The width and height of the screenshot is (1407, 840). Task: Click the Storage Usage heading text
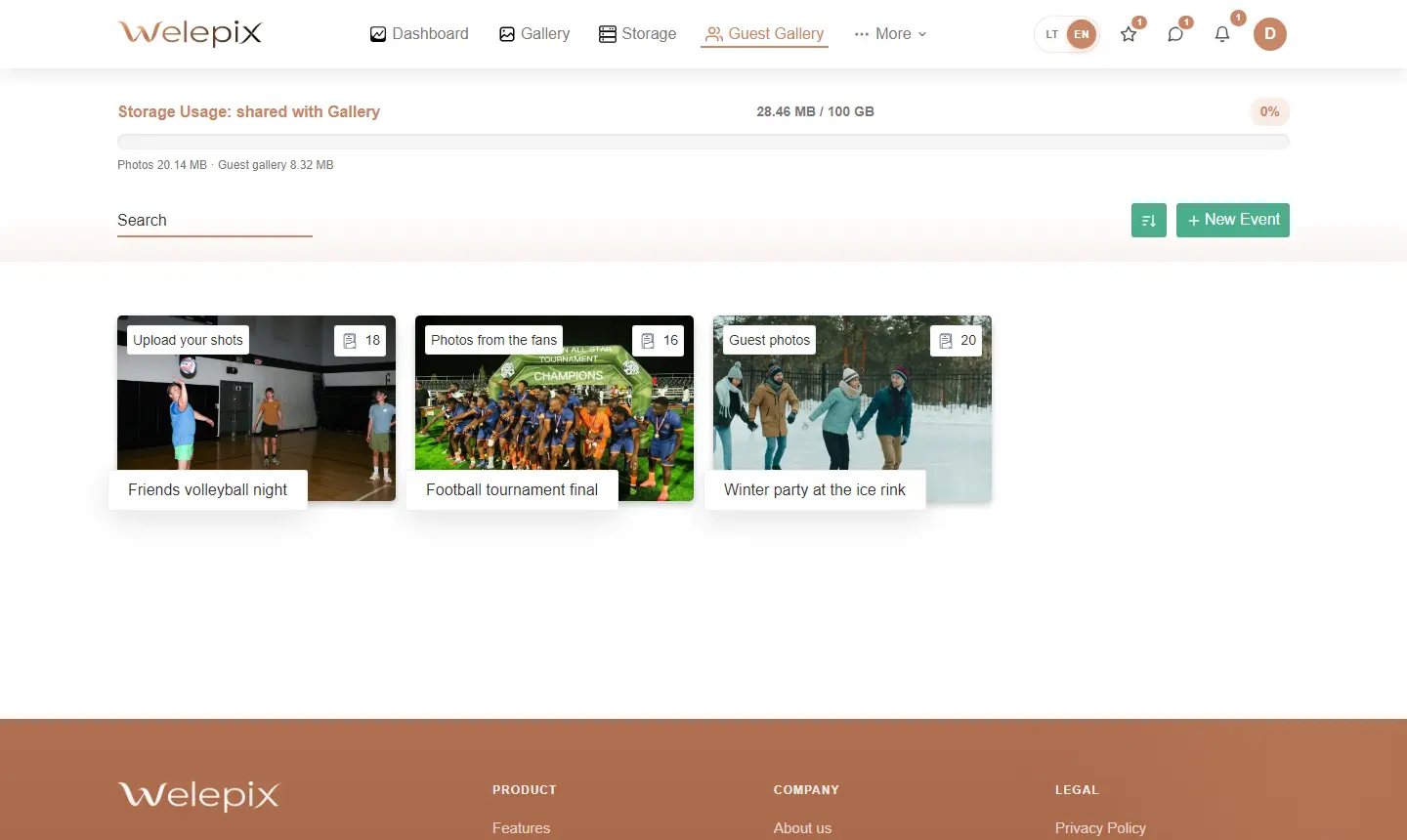pyautogui.click(x=249, y=111)
